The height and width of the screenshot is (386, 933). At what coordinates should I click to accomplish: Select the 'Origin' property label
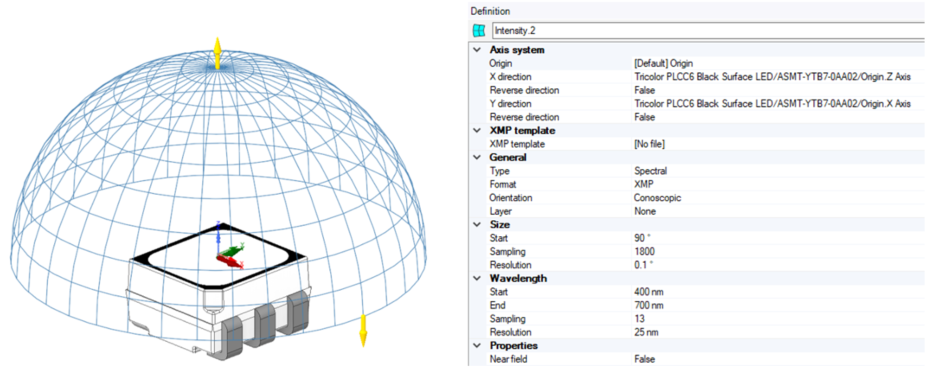click(501, 63)
